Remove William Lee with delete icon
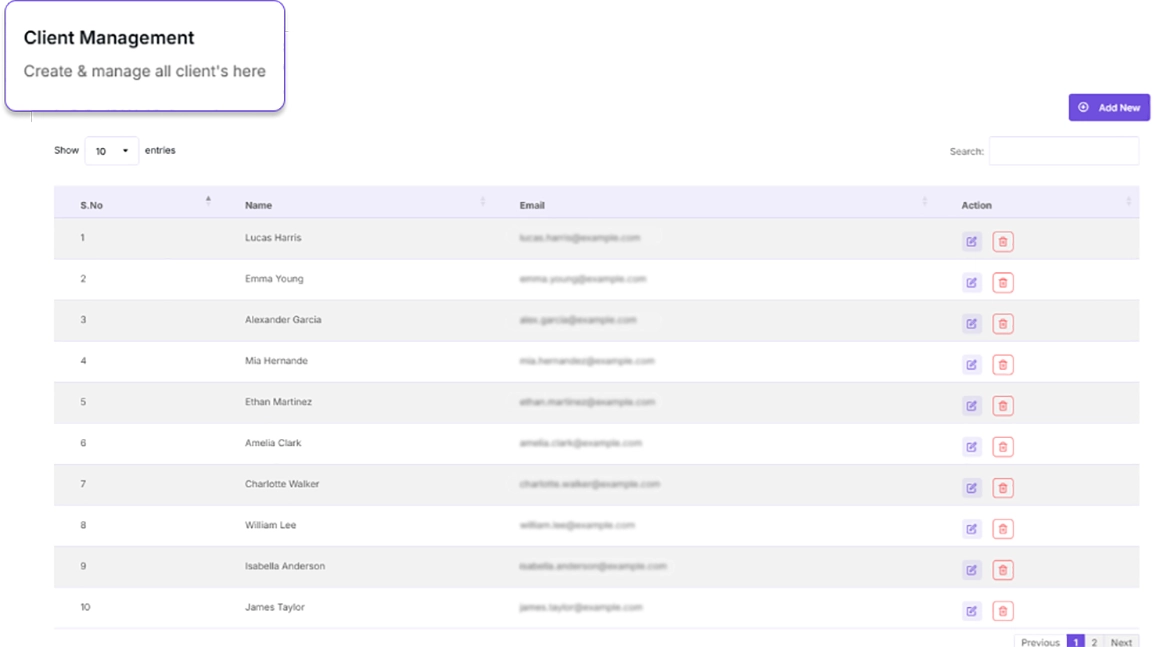The width and height of the screenshot is (1170, 647). click(x=1003, y=529)
